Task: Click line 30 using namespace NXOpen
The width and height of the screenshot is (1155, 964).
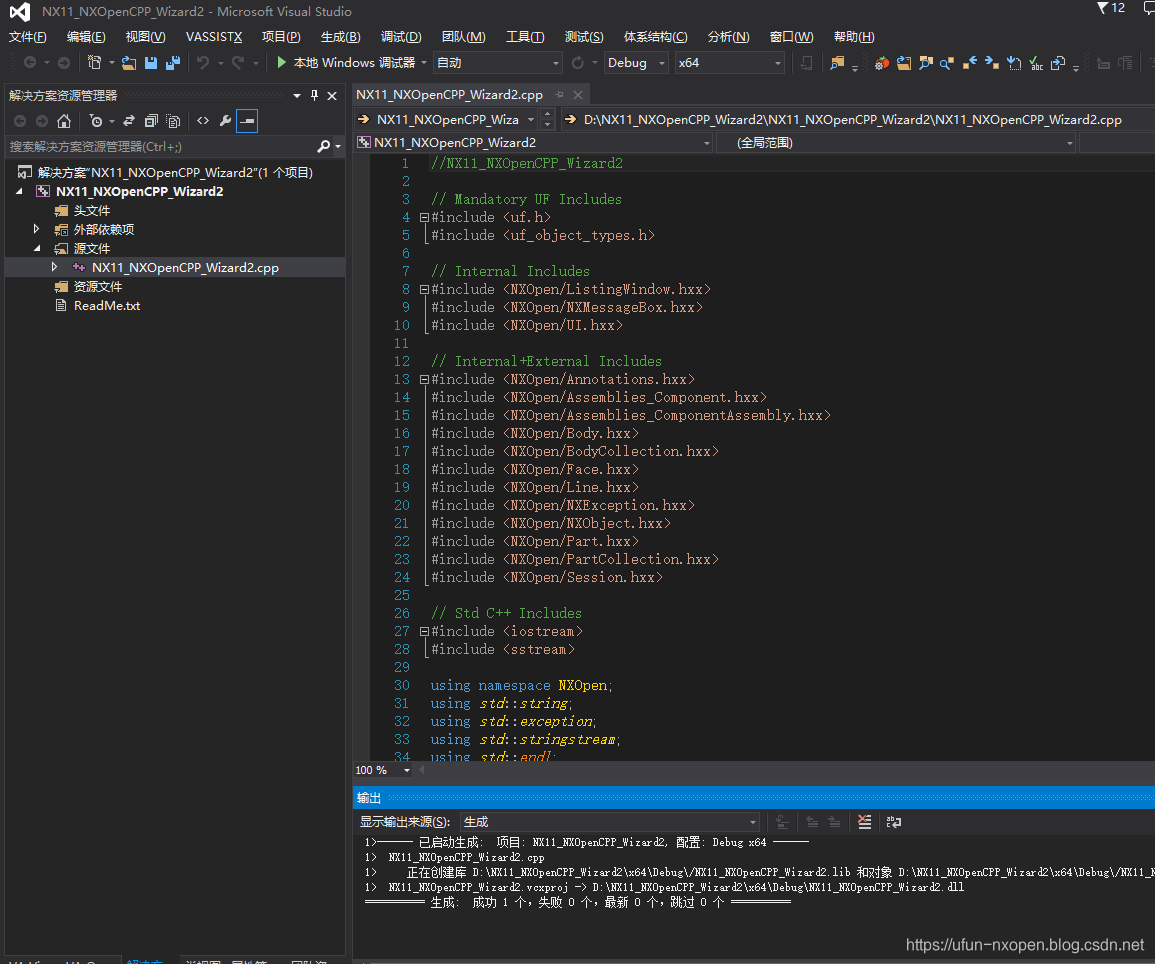Action: coord(521,686)
